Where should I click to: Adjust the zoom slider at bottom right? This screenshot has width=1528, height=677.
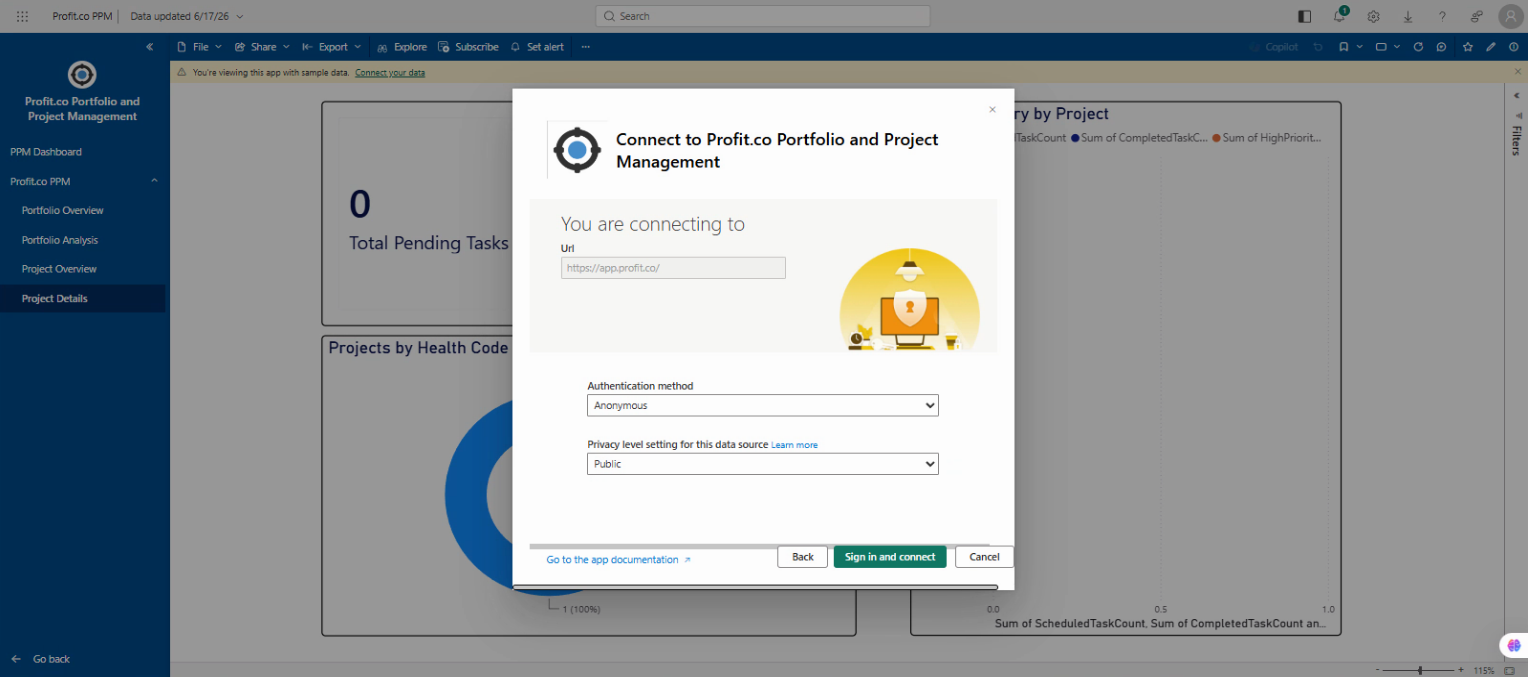[x=1420, y=670]
